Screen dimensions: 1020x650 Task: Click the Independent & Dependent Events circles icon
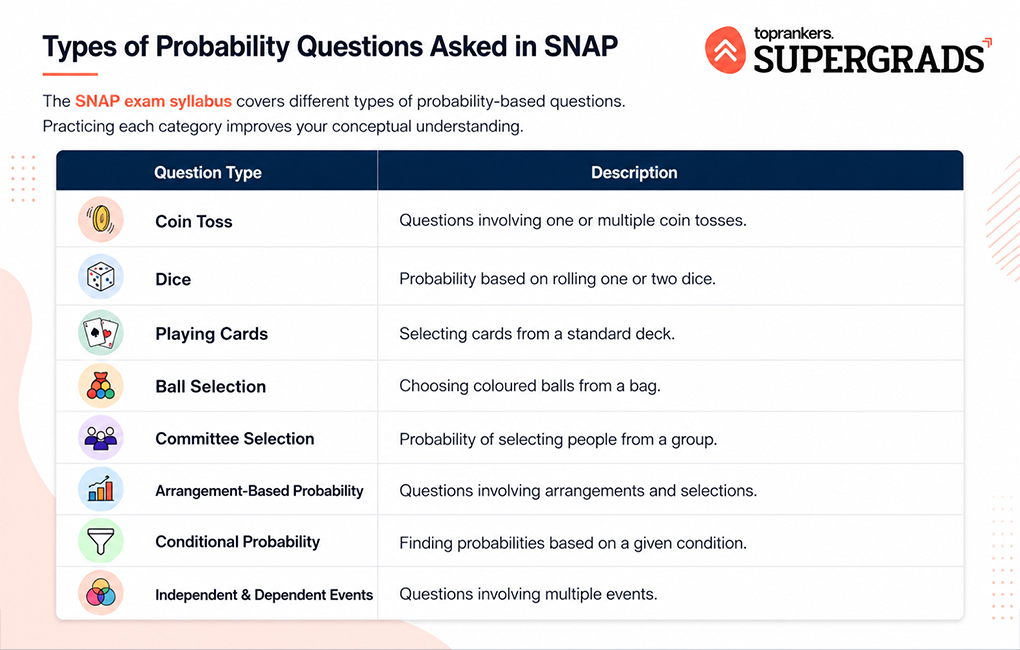[101, 593]
